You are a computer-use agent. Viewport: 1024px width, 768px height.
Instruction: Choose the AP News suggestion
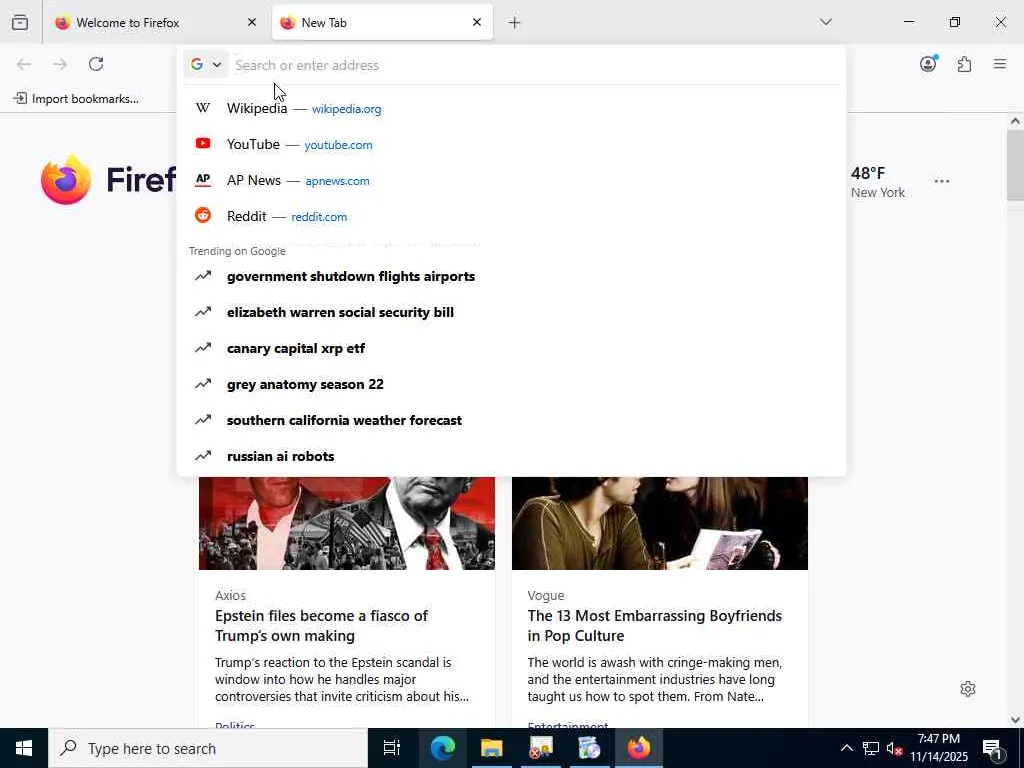(x=511, y=180)
